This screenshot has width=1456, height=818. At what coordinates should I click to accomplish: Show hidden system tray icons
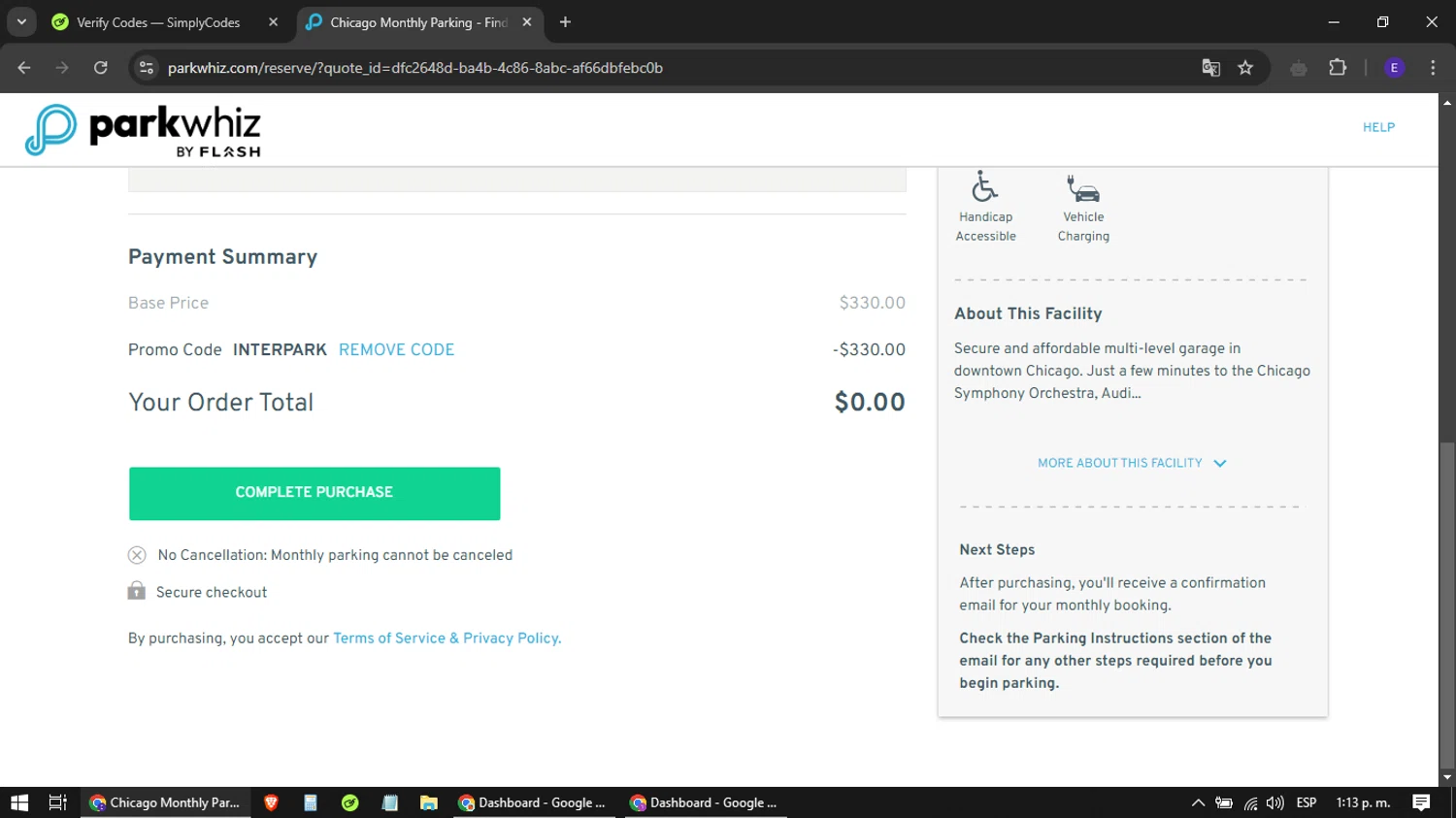coord(1198,802)
